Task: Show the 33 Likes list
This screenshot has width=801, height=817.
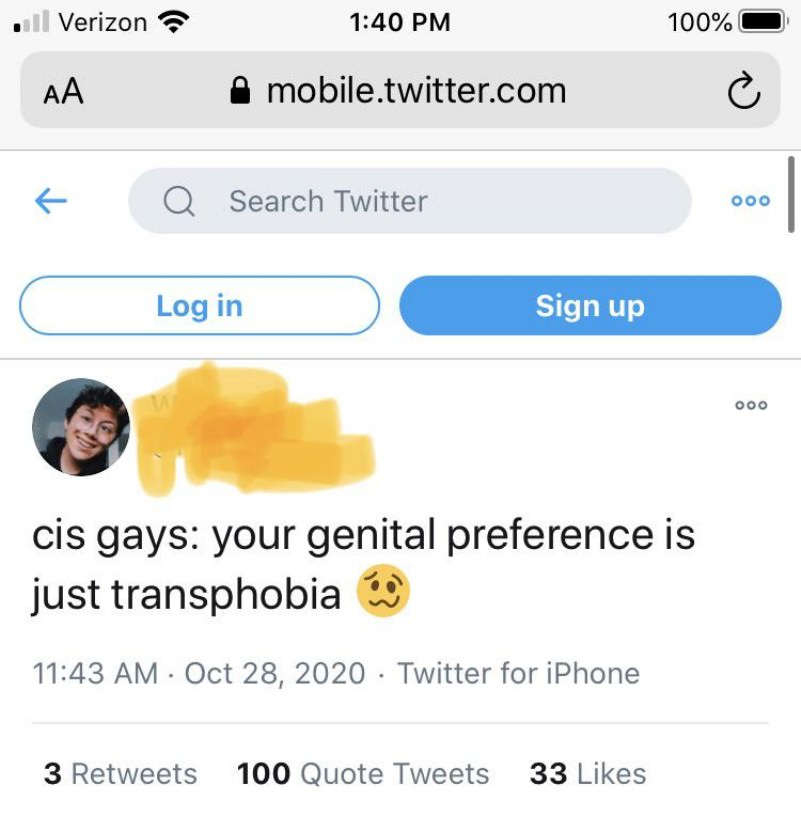Action: 588,773
